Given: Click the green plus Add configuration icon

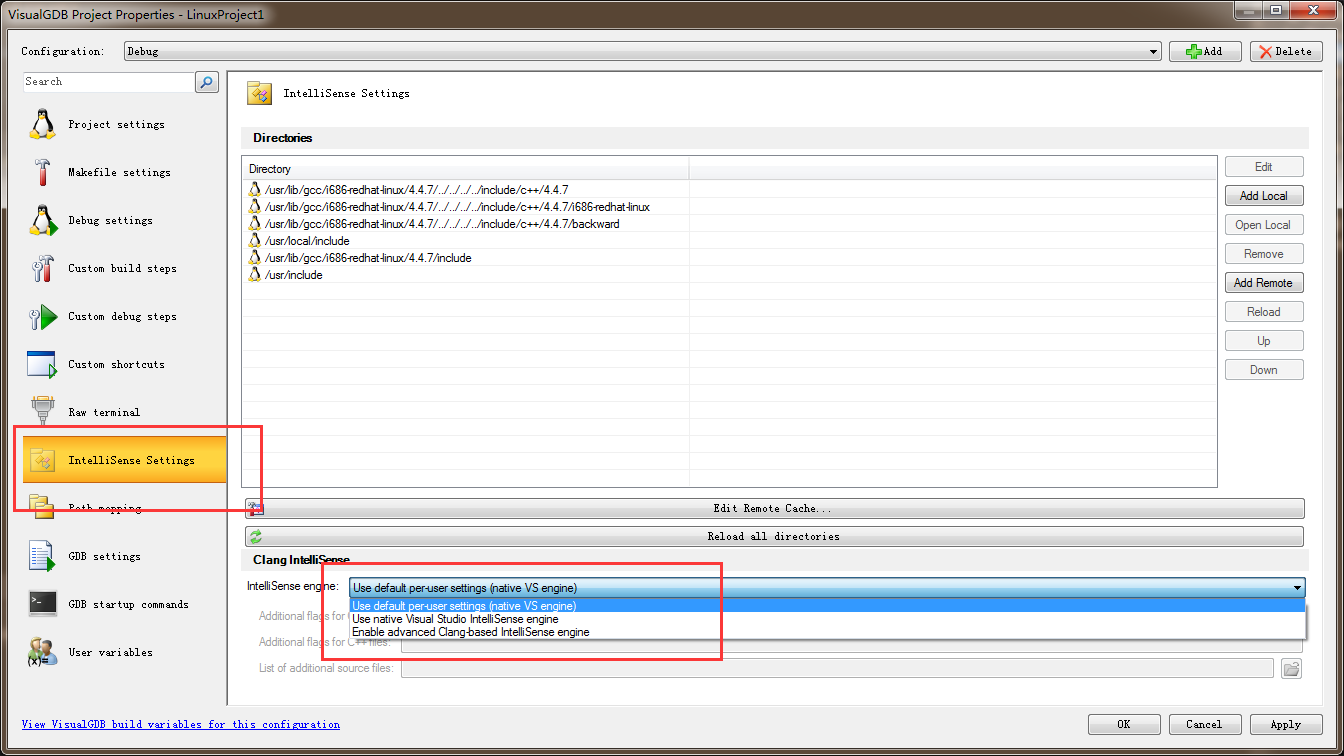Looking at the screenshot, I should [x=1193, y=51].
